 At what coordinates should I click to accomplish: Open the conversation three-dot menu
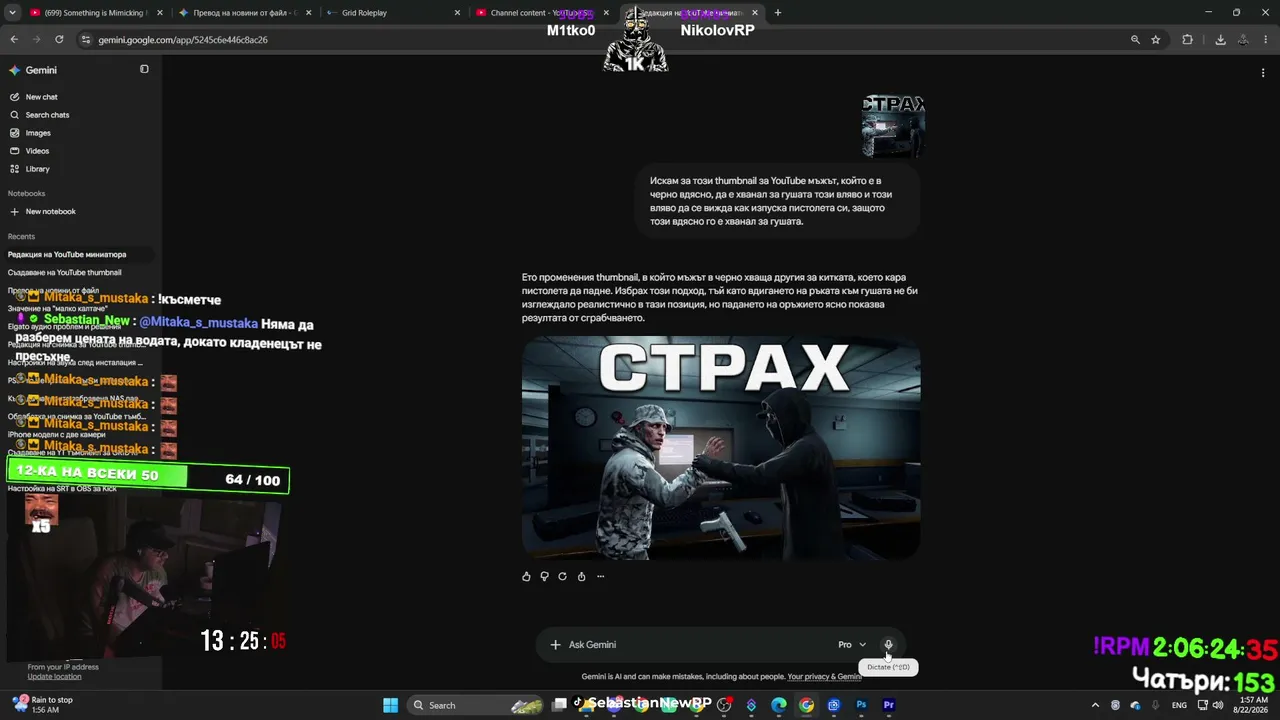coord(1263,72)
